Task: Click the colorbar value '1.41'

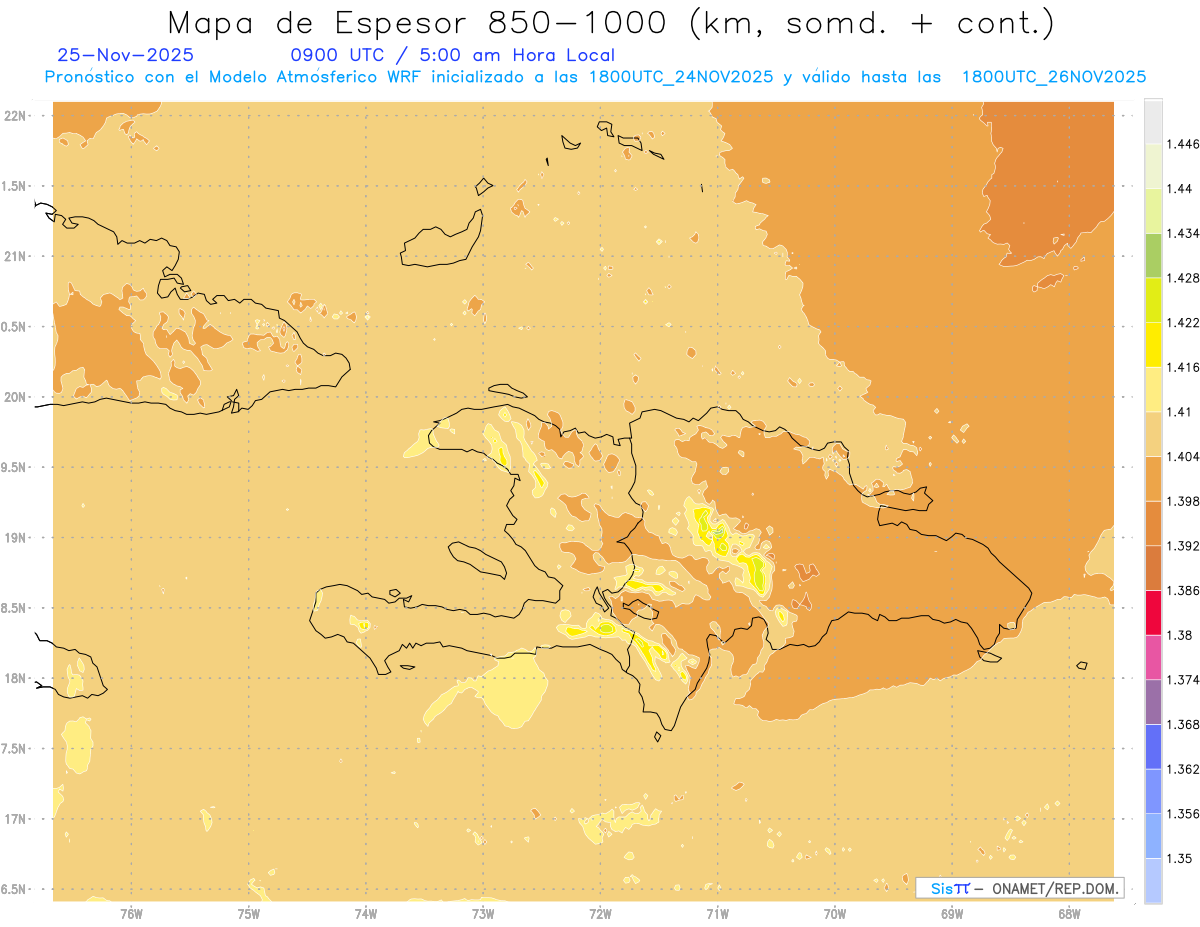Action: 1180,412
